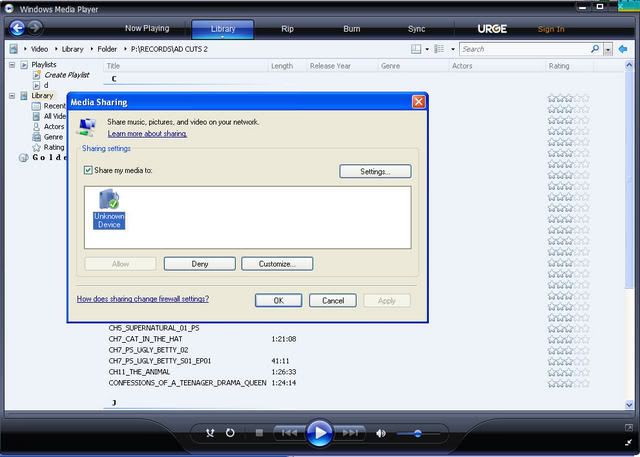Open the Sync tab
This screenshot has width=640, height=457.
point(416,29)
